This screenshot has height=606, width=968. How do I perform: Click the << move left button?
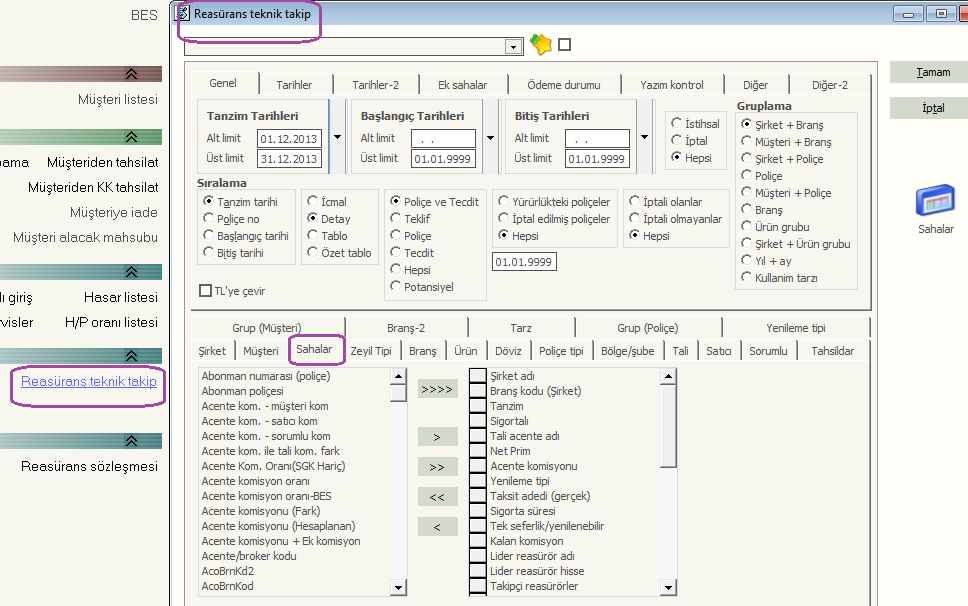pos(437,497)
